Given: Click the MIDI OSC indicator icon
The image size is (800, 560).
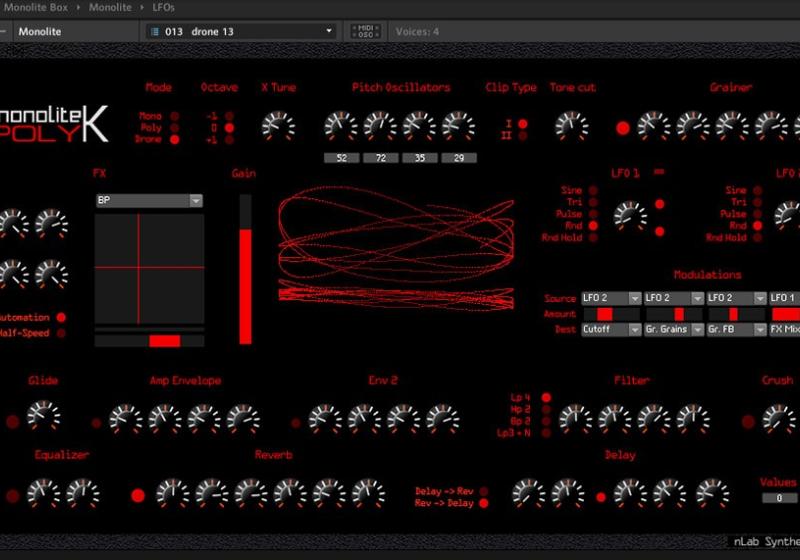Looking at the screenshot, I should (x=365, y=31).
